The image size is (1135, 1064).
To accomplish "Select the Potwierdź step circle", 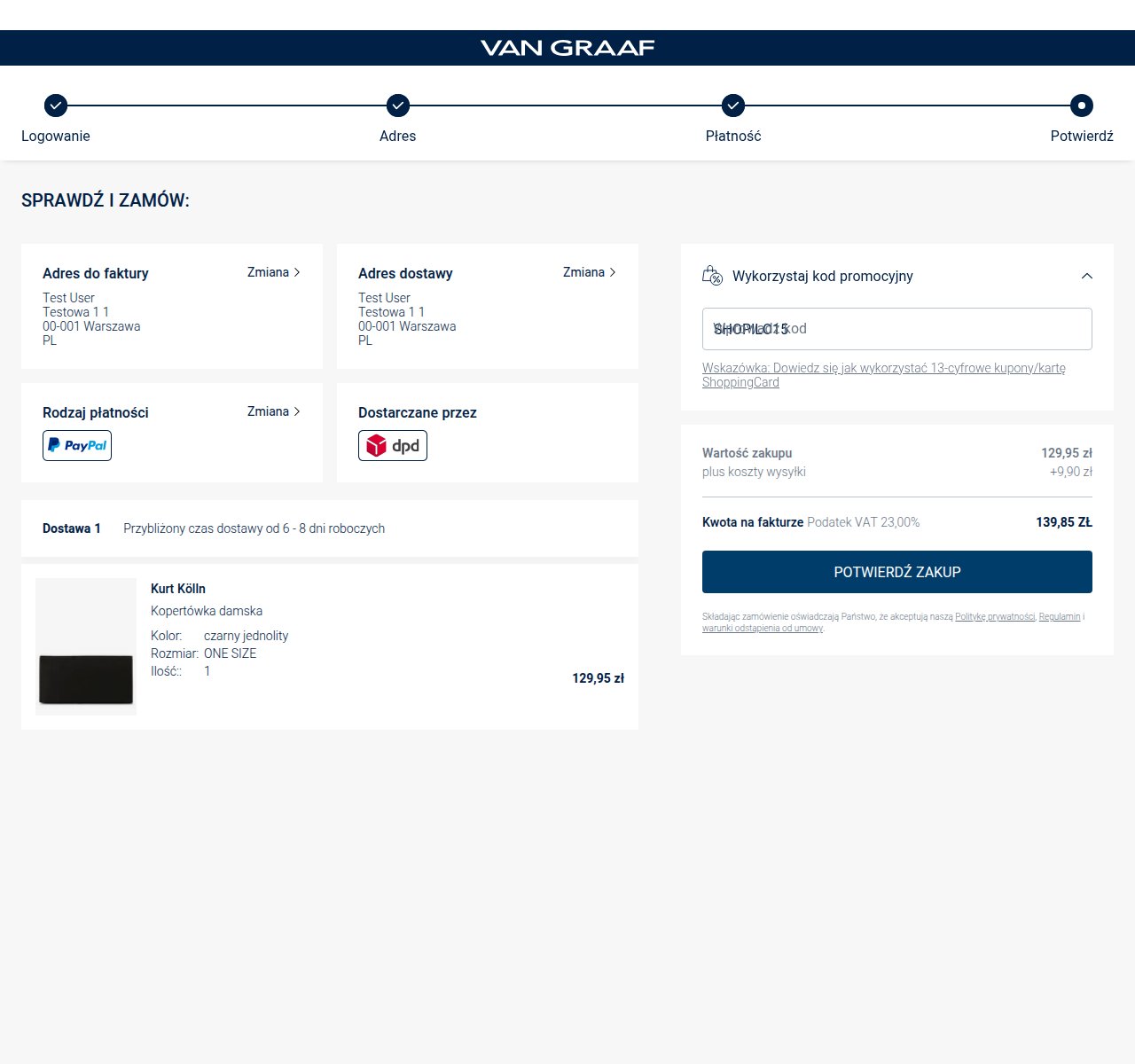I will 1081,106.
